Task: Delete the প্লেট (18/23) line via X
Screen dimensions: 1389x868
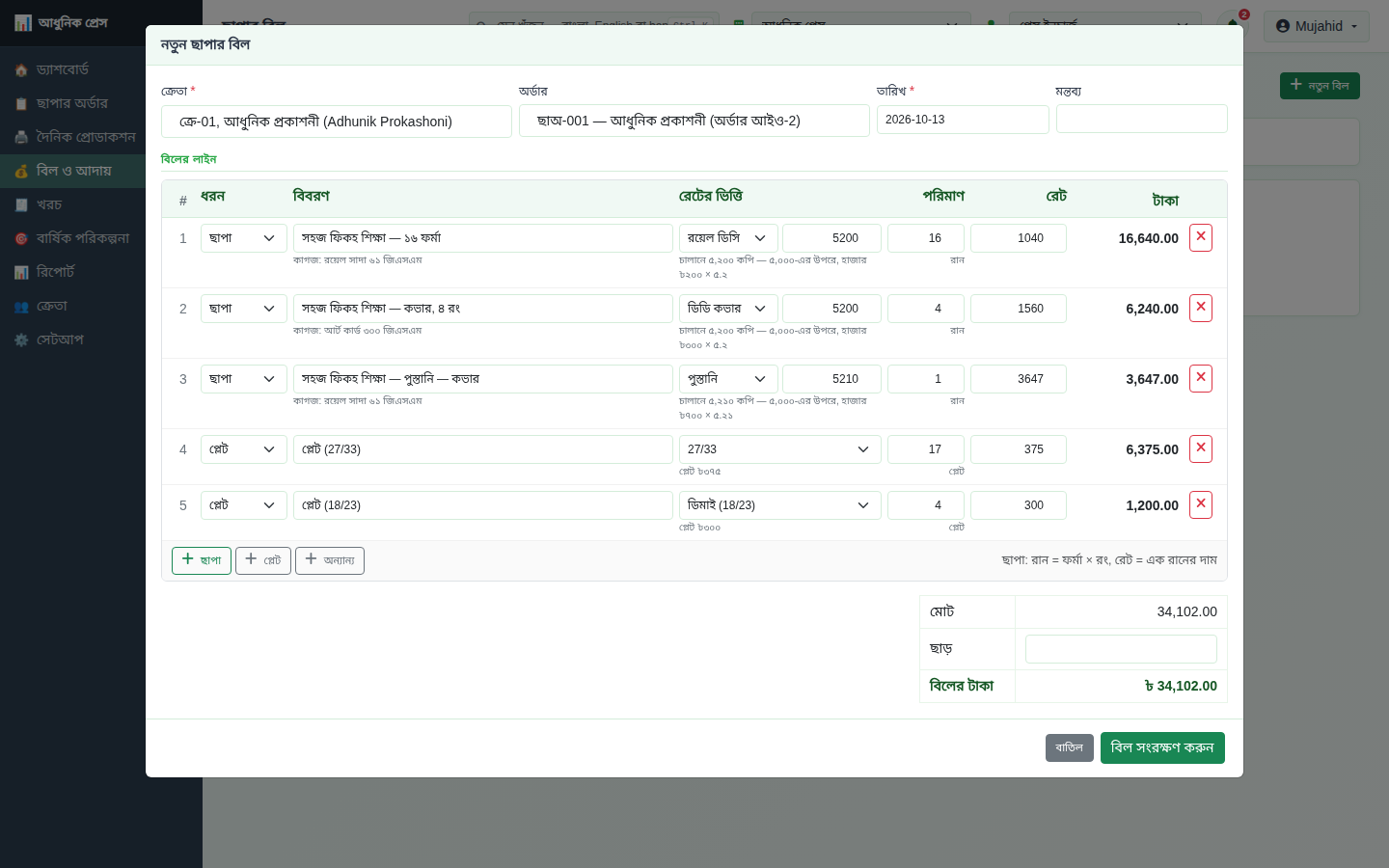Action: tap(1201, 504)
